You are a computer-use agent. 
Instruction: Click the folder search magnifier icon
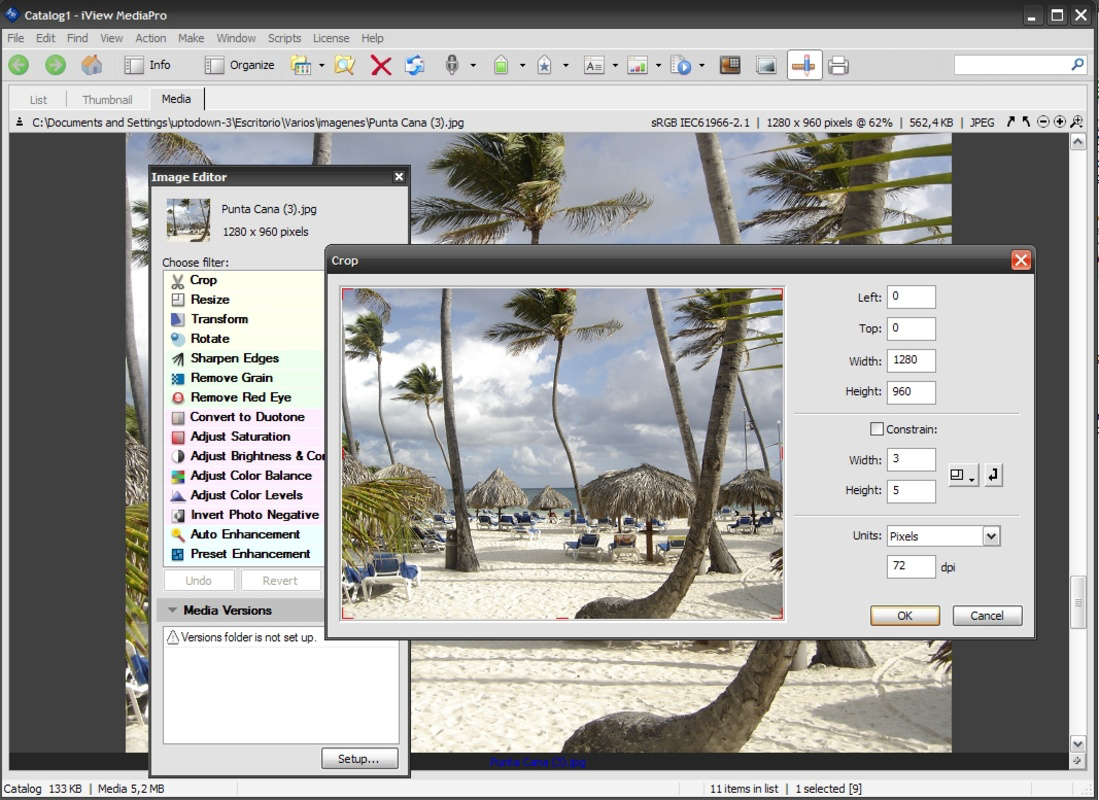coord(345,65)
